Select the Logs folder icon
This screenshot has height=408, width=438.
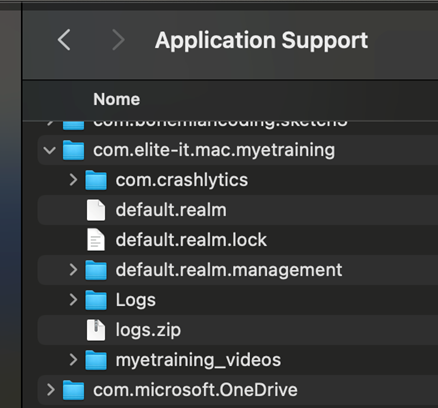pos(96,300)
